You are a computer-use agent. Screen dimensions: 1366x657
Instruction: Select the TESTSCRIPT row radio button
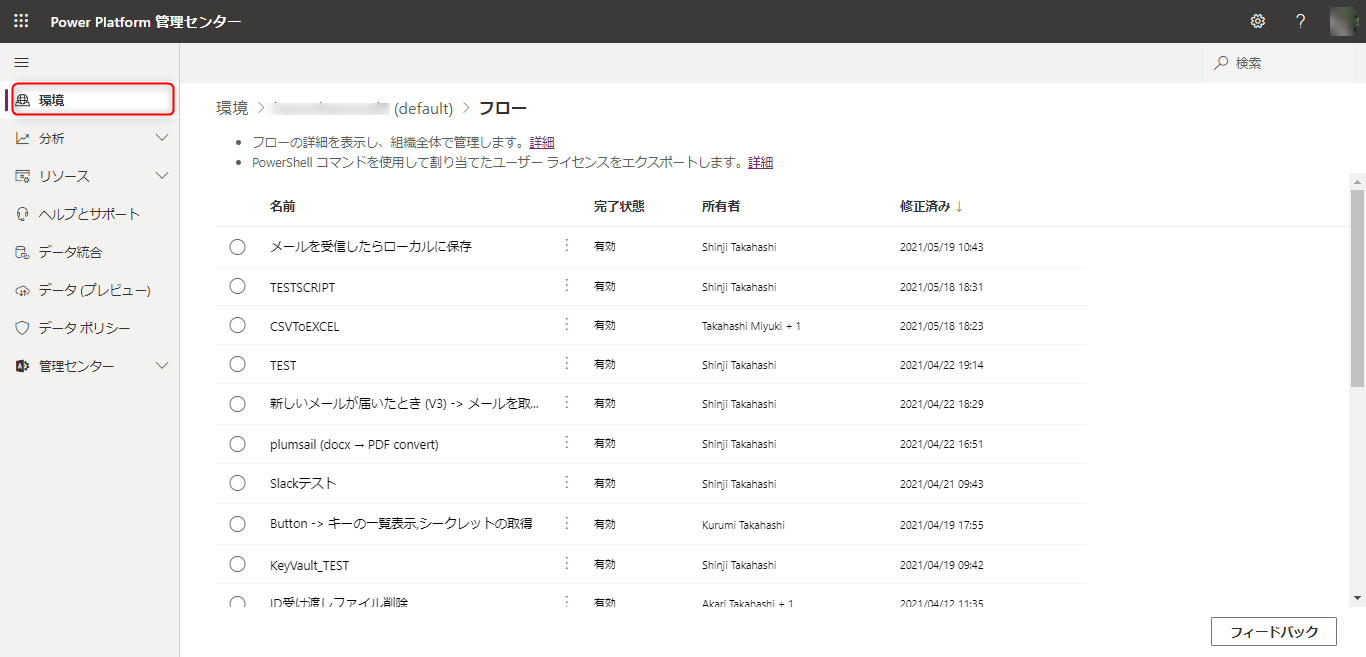pyautogui.click(x=237, y=286)
